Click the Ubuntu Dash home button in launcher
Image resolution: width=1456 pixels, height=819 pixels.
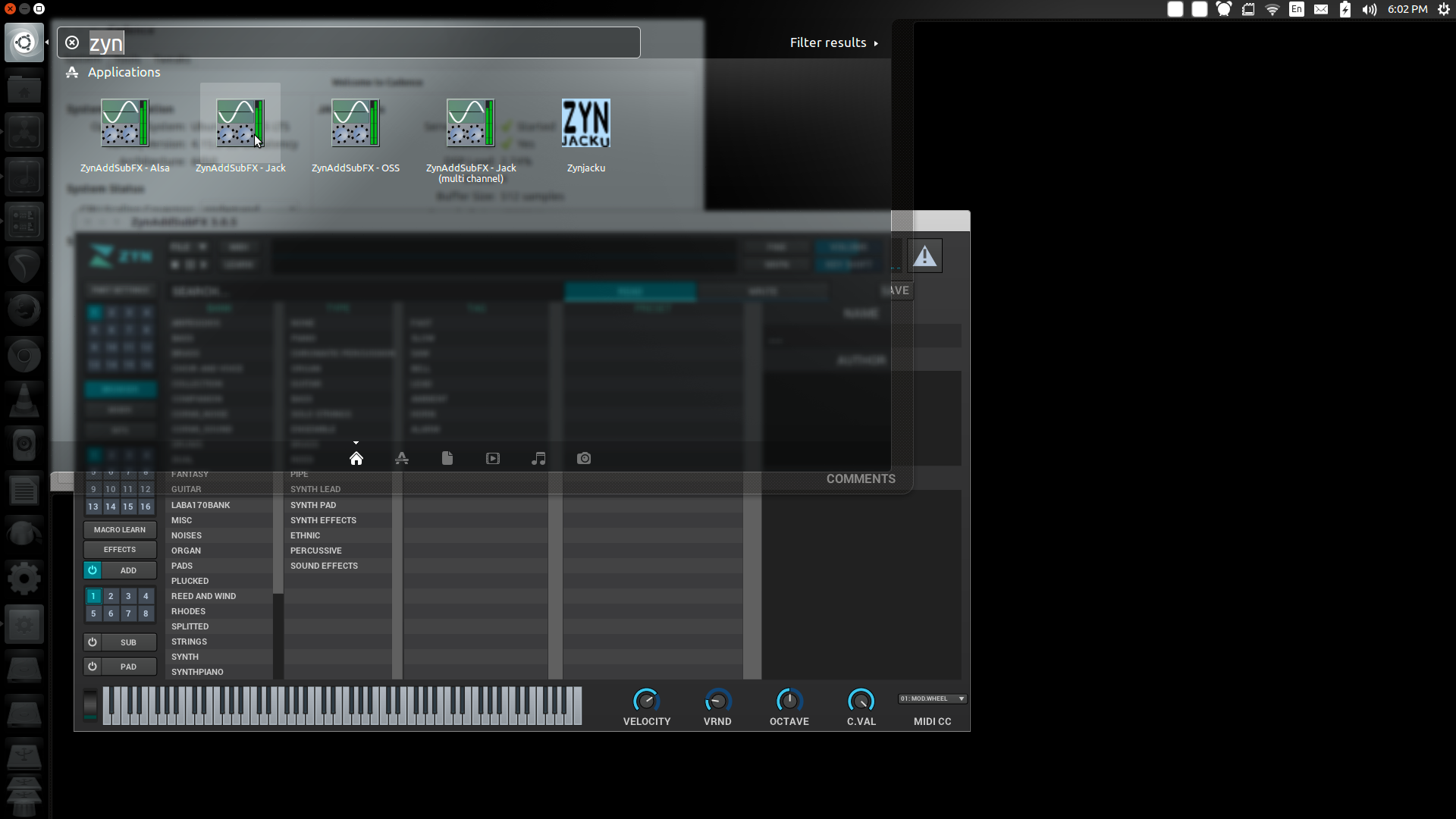[x=24, y=42]
